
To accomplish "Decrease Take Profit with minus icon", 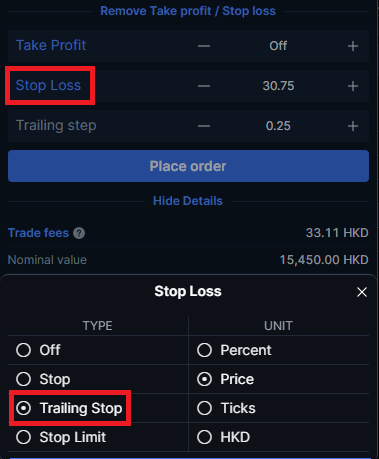I will tap(204, 46).
